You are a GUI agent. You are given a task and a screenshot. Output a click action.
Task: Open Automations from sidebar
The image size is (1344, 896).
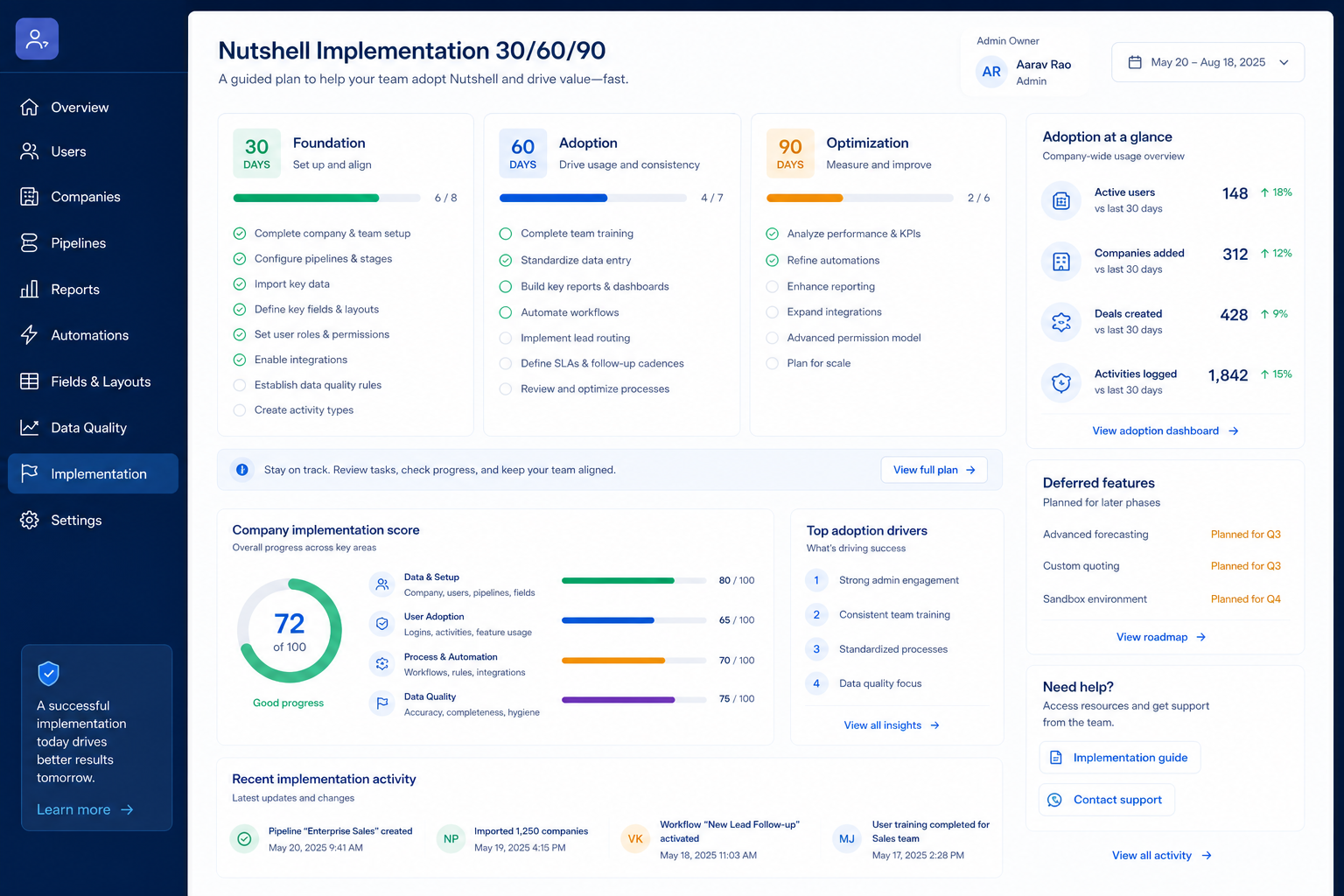pos(93,335)
